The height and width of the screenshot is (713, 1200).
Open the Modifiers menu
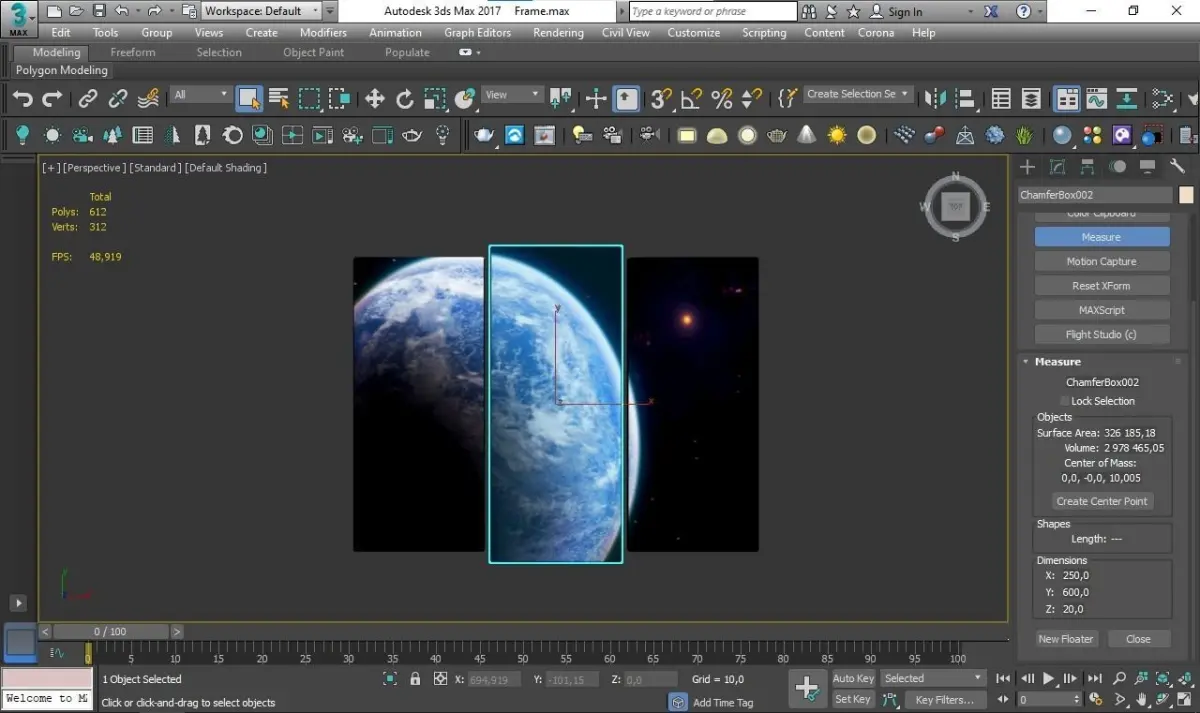point(323,32)
